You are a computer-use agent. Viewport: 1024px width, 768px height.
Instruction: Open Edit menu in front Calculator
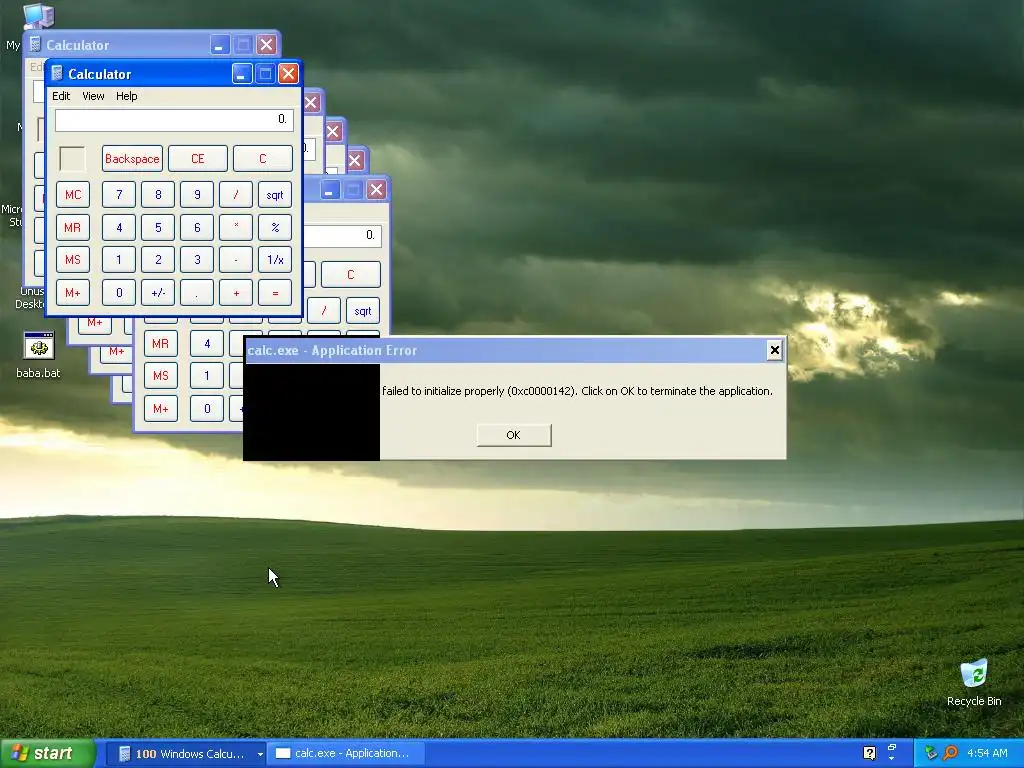(61, 96)
